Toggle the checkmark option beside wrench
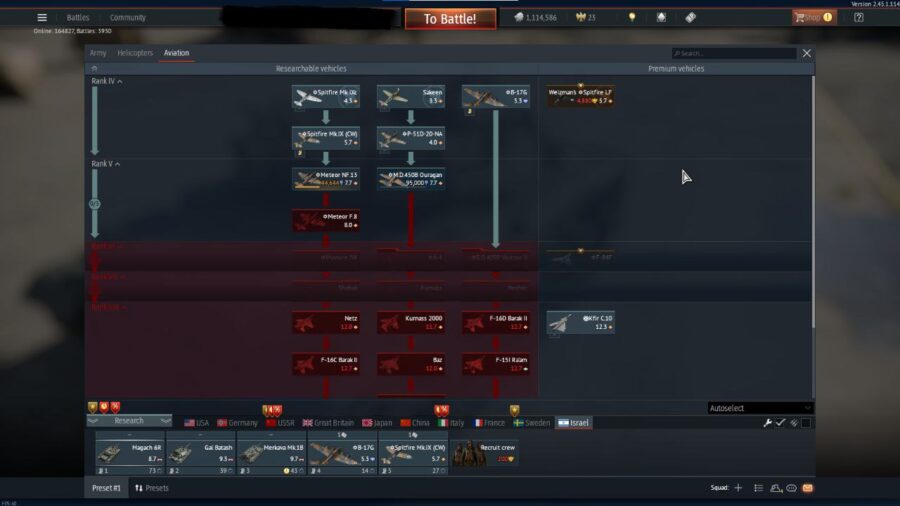This screenshot has width=900, height=506. pos(780,423)
